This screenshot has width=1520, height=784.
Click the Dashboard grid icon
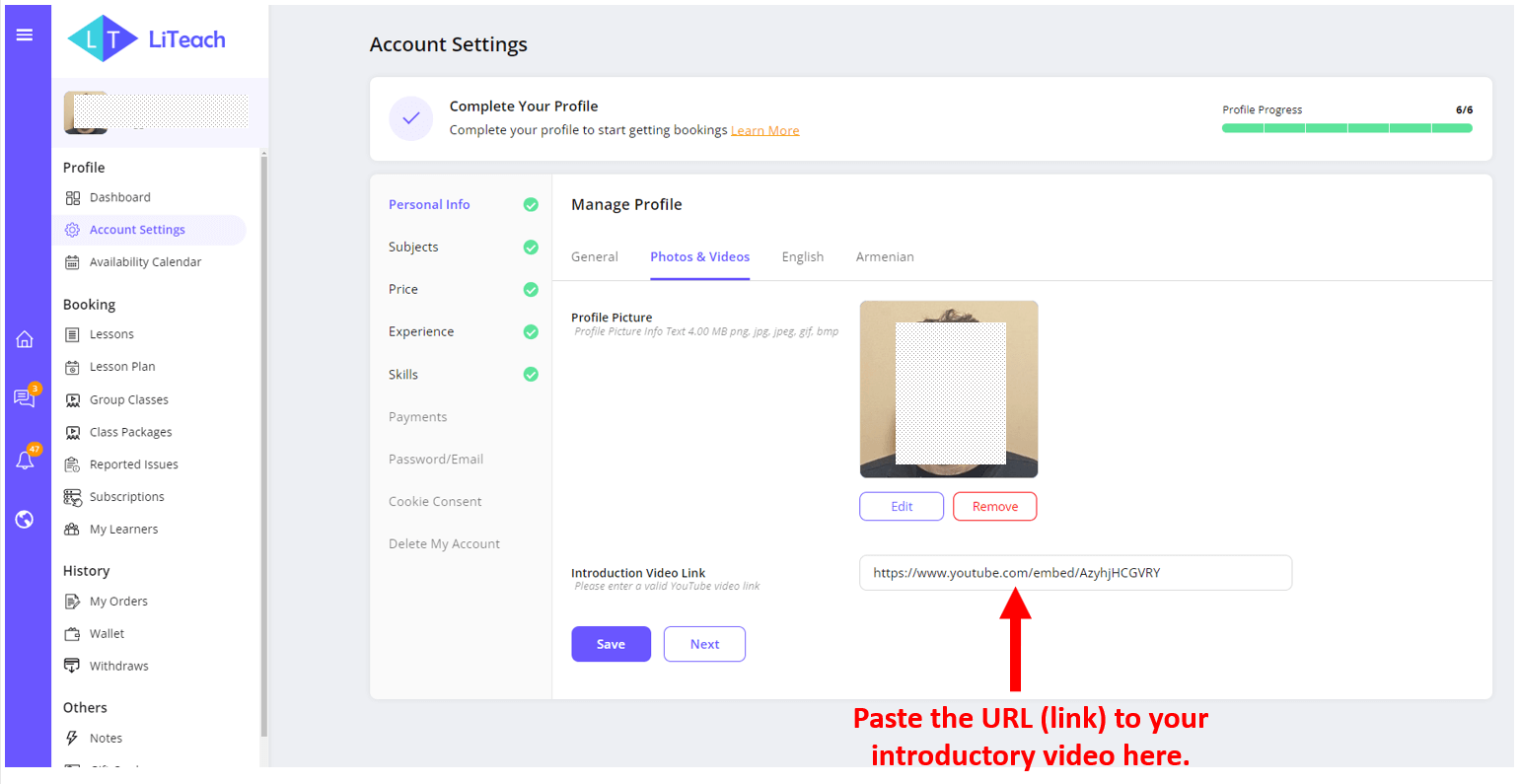point(73,198)
